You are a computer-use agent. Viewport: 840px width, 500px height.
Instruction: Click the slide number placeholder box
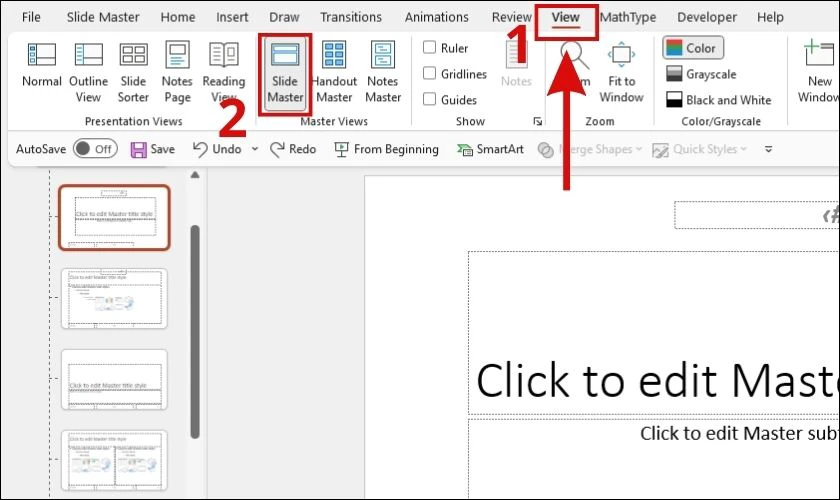pos(757,215)
